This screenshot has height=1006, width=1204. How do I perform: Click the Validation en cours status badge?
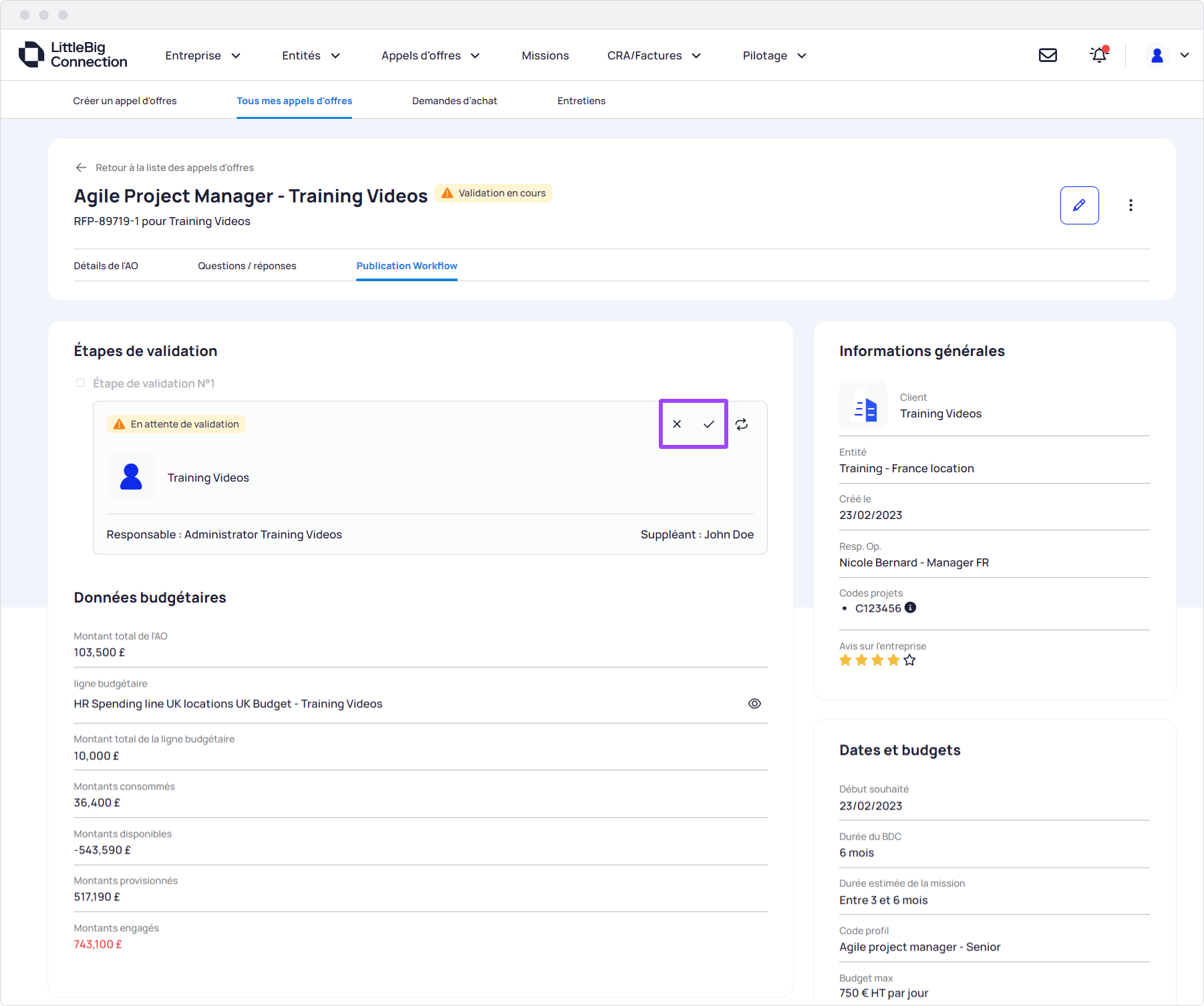[494, 193]
